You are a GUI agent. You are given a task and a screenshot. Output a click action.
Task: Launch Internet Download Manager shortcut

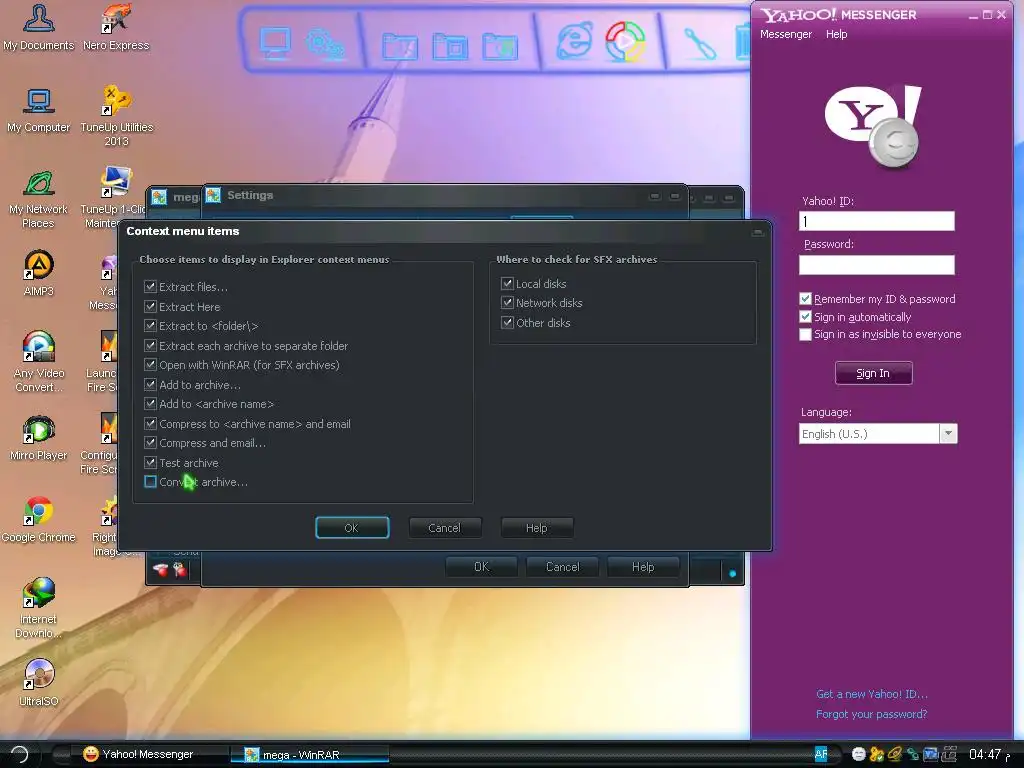point(39,609)
